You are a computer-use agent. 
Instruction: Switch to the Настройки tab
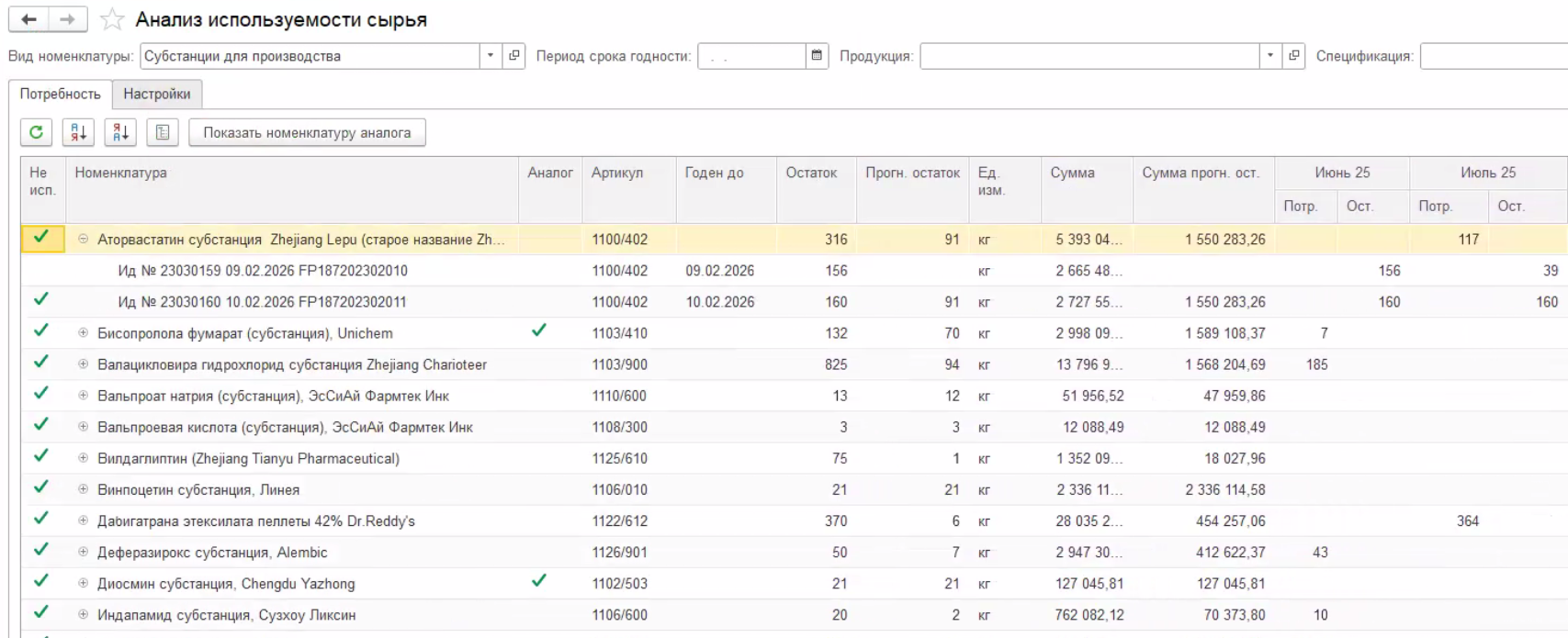pos(157,94)
